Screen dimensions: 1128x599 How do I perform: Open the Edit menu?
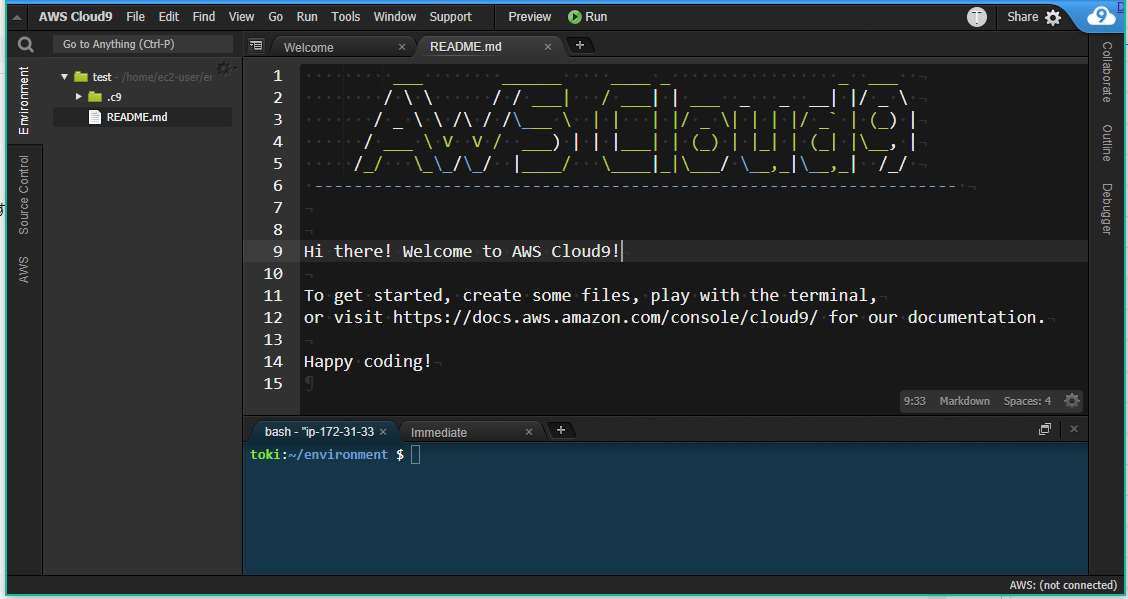coord(168,17)
